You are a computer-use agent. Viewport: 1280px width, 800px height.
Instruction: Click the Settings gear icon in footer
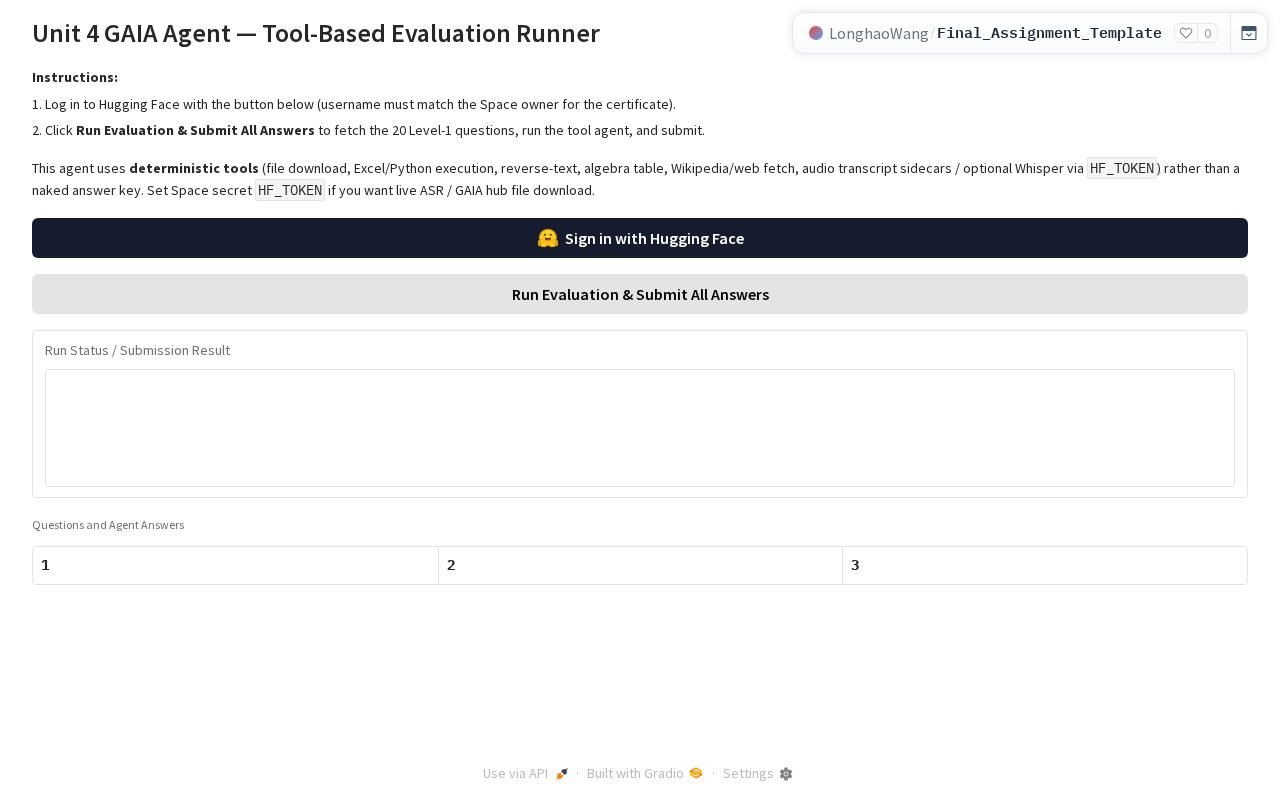pos(786,774)
